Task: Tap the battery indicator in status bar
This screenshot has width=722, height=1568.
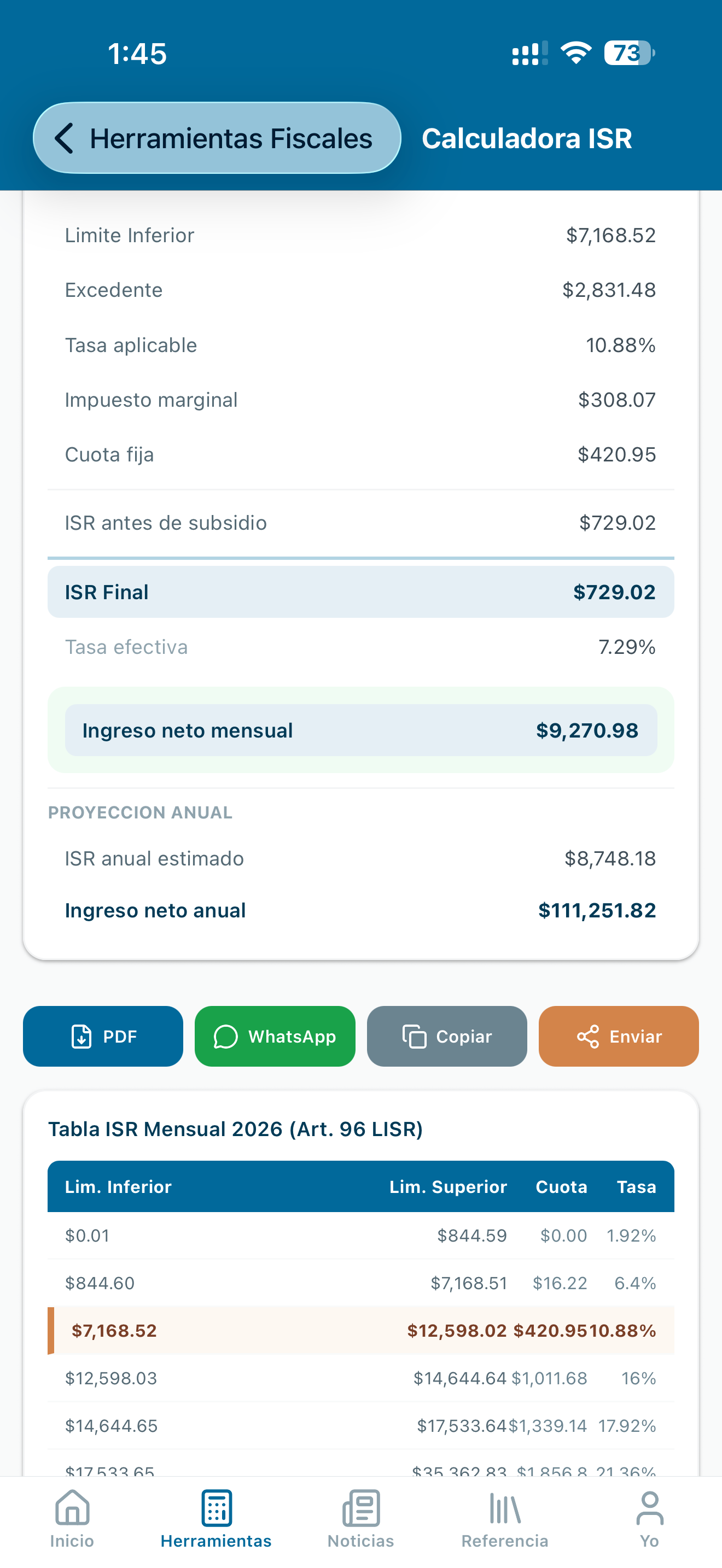Action: pos(630,54)
